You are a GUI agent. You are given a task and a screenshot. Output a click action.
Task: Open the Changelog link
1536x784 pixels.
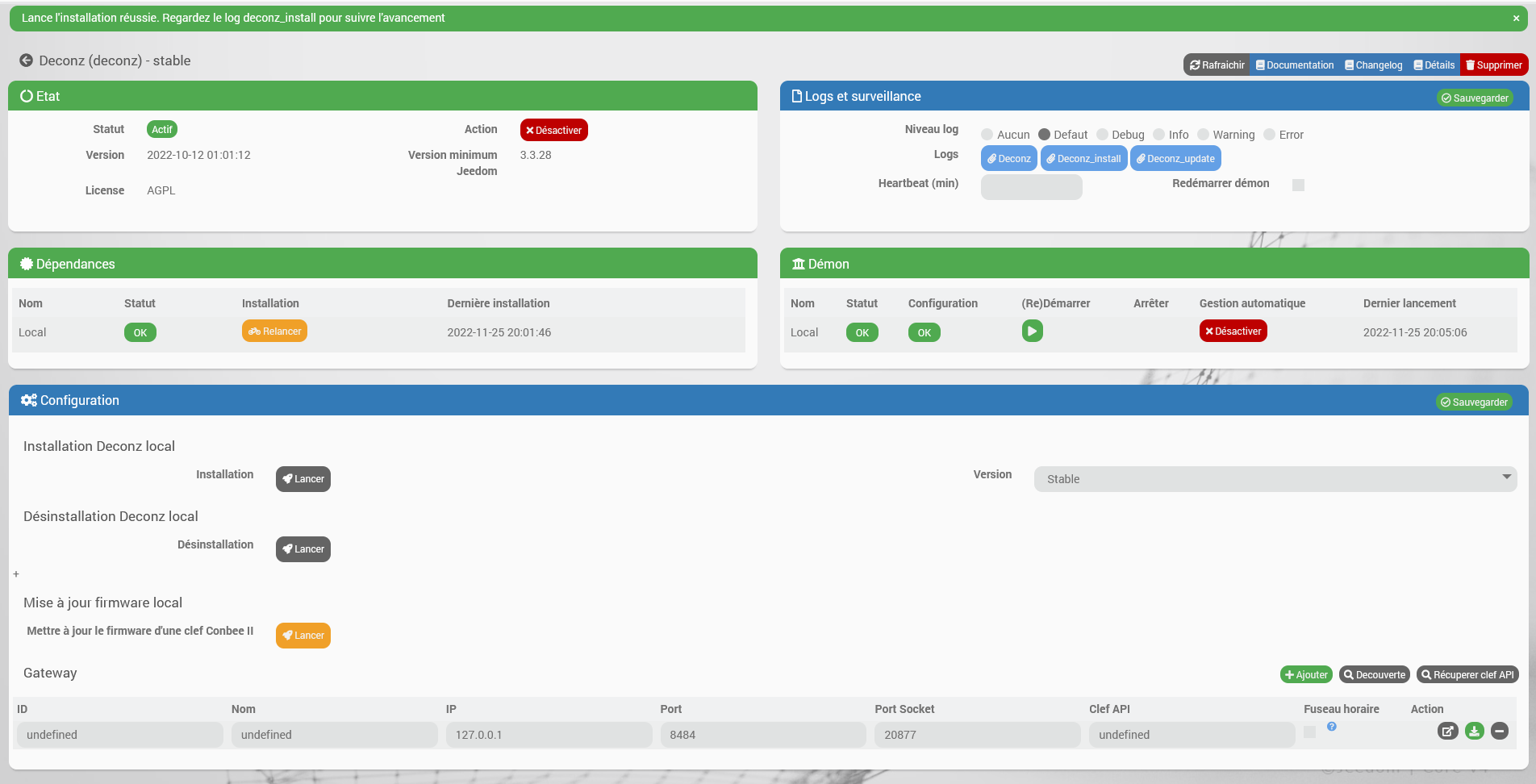[1373, 65]
